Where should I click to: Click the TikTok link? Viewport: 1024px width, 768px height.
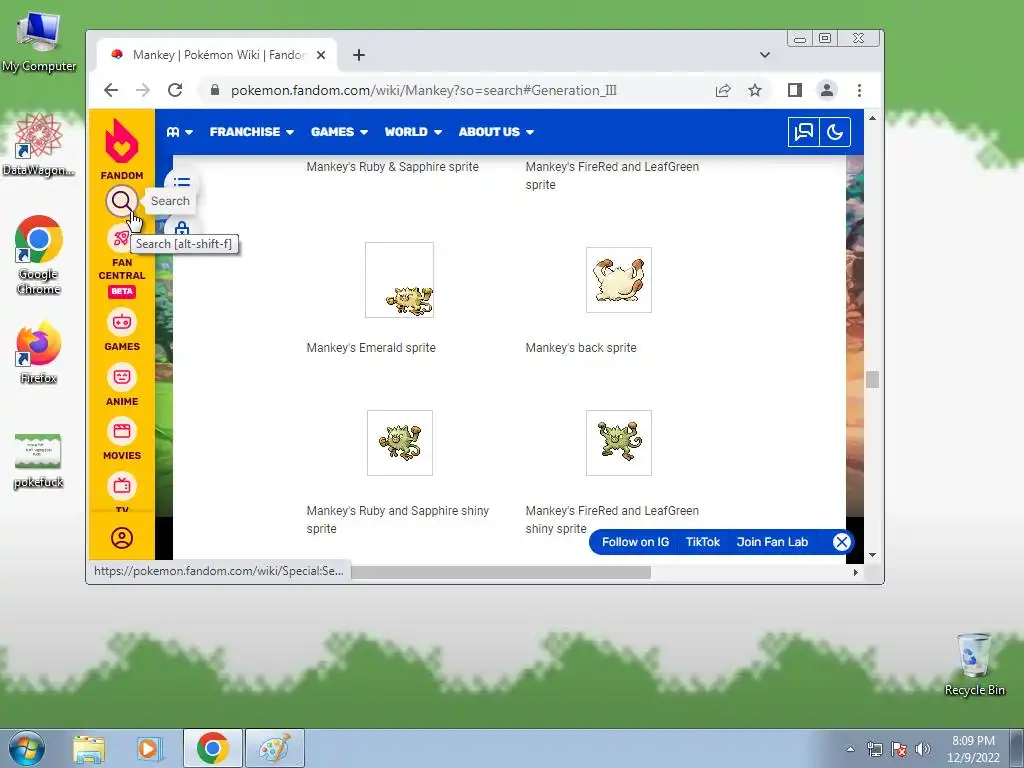[703, 542]
